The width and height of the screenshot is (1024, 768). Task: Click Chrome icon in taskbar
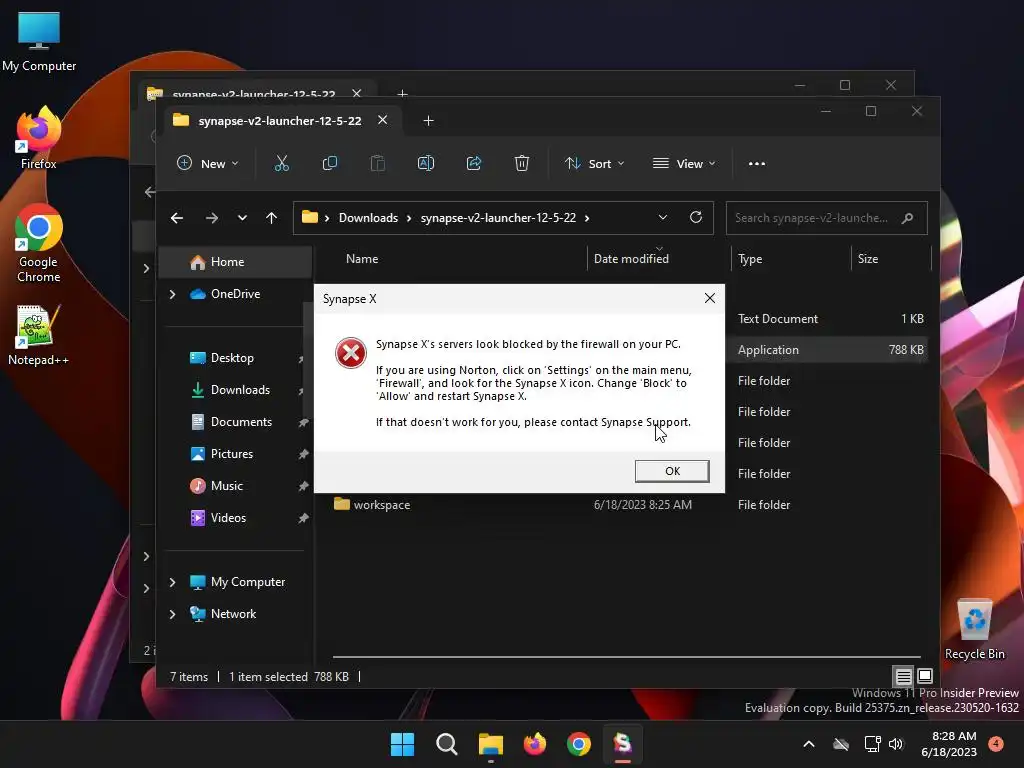coord(579,744)
